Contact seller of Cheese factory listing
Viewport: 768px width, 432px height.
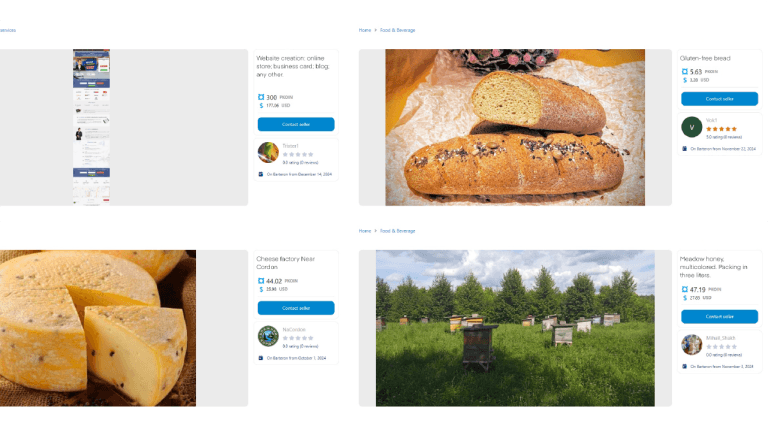pyautogui.click(x=296, y=308)
